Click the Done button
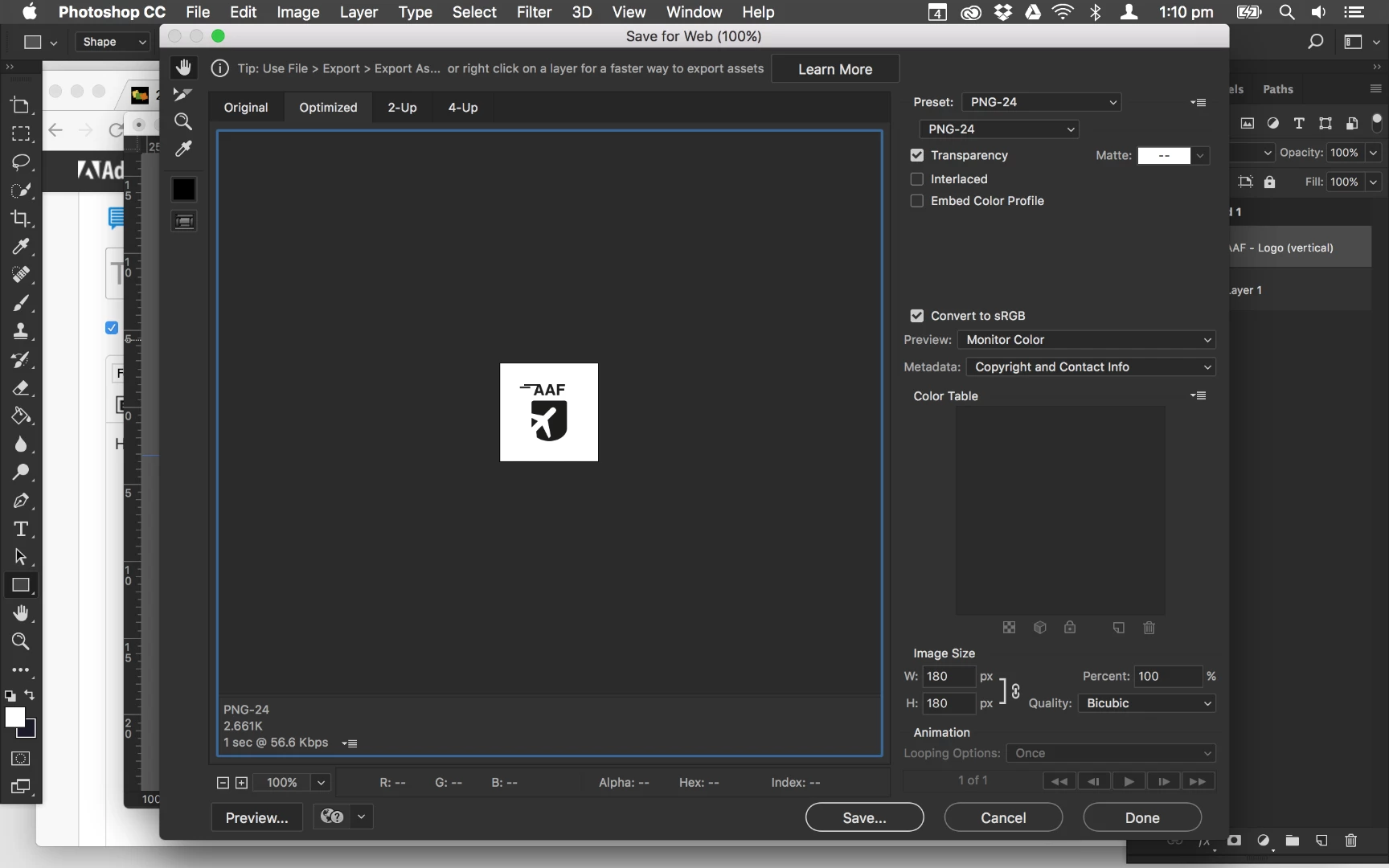 pyautogui.click(x=1142, y=817)
